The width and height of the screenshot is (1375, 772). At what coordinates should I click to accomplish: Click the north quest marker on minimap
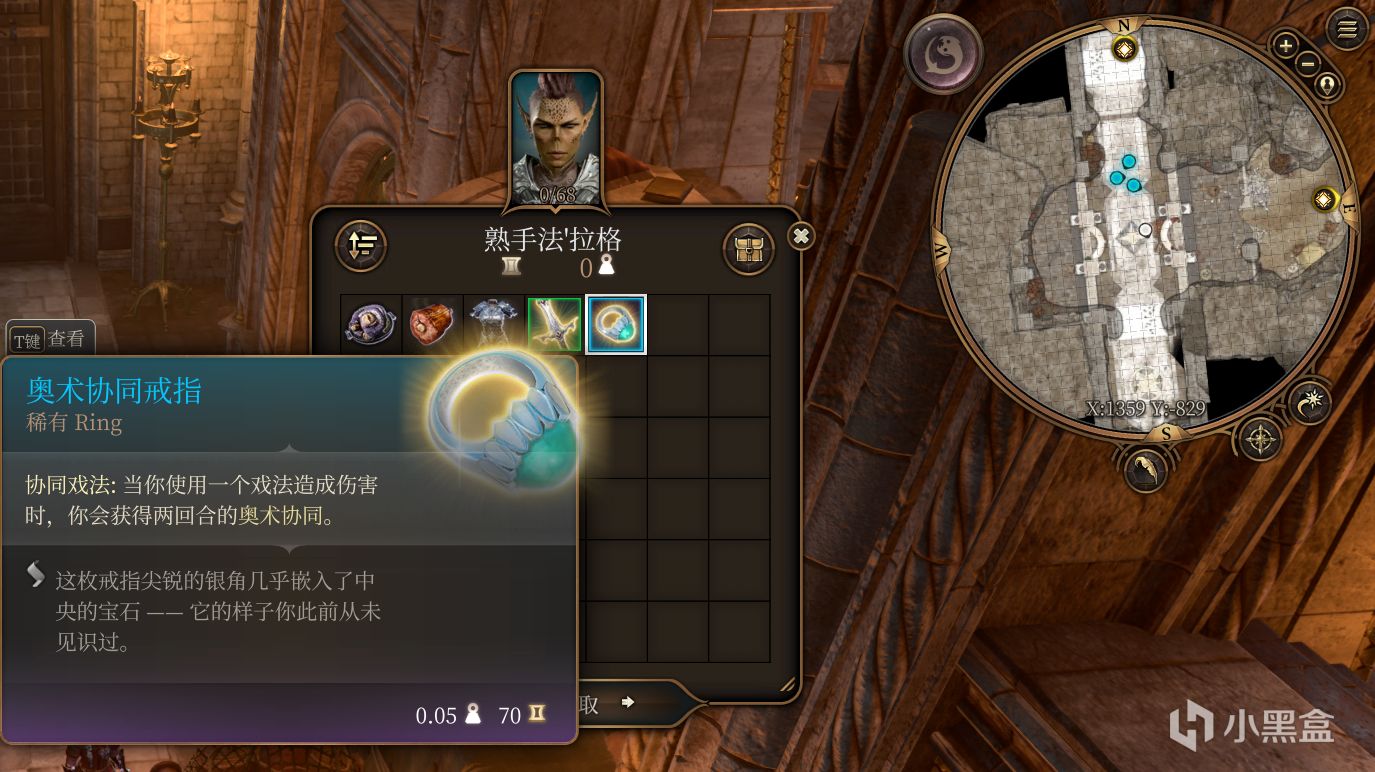tap(1125, 48)
